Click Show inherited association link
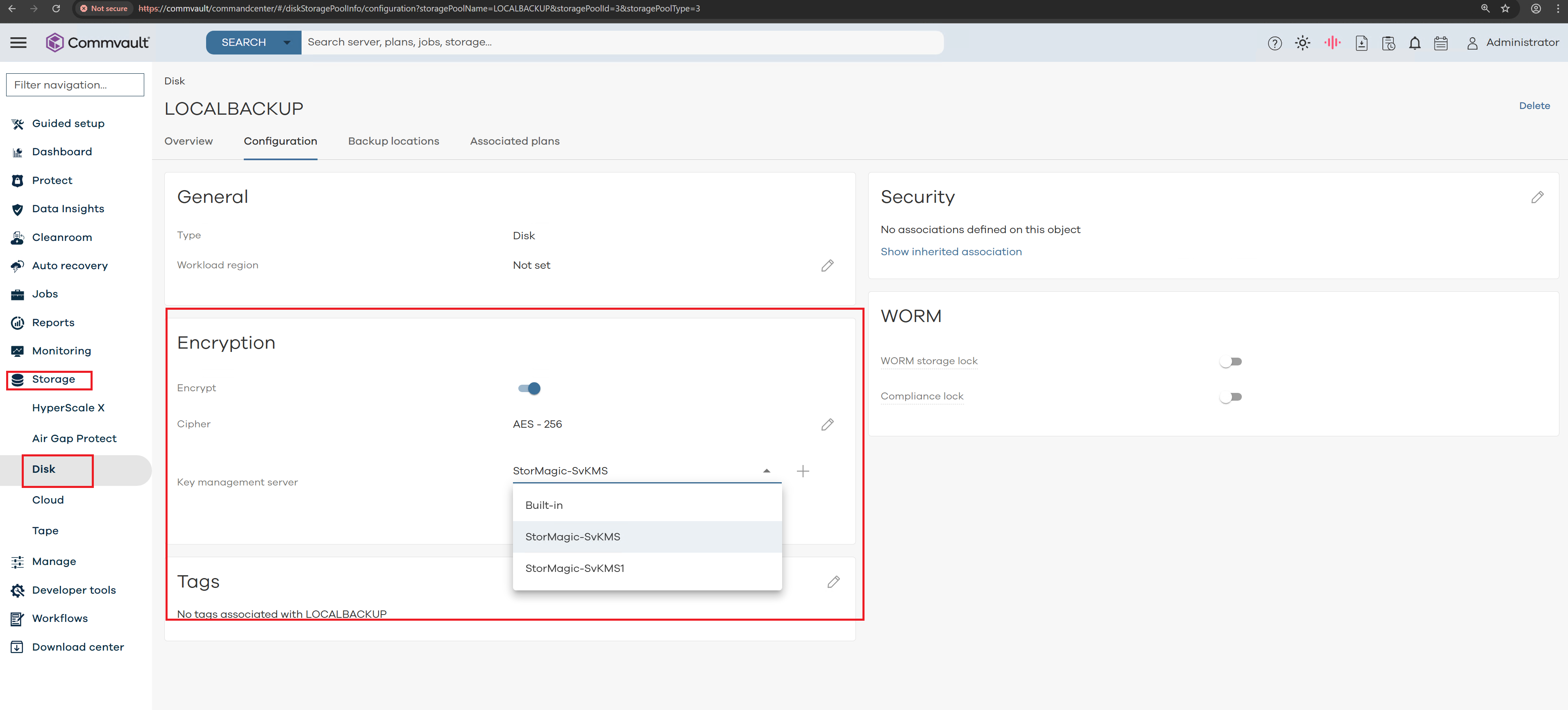This screenshot has height=710, width=1568. (951, 252)
